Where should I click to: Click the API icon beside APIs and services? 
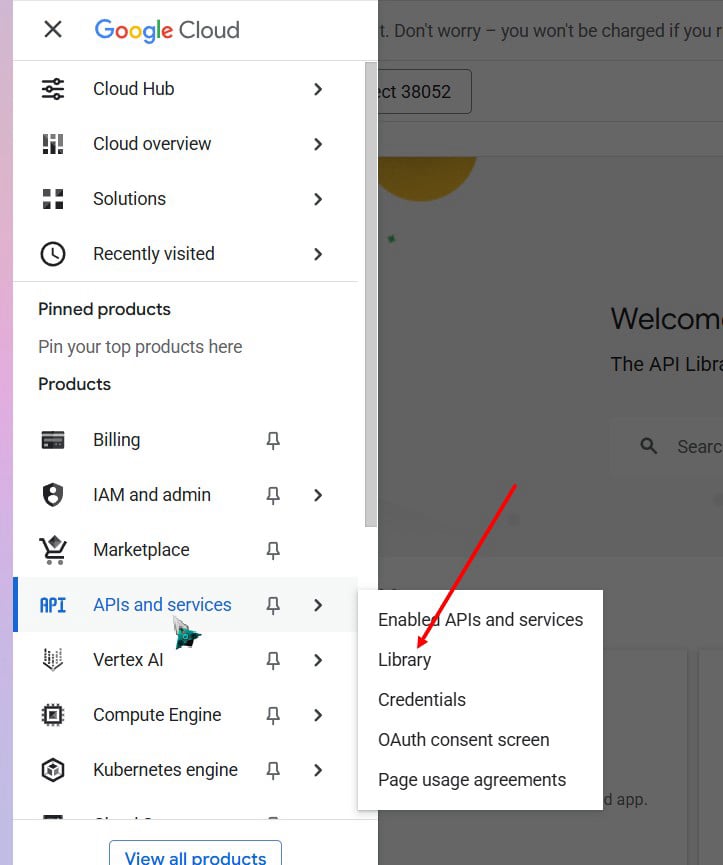point(53,605)
